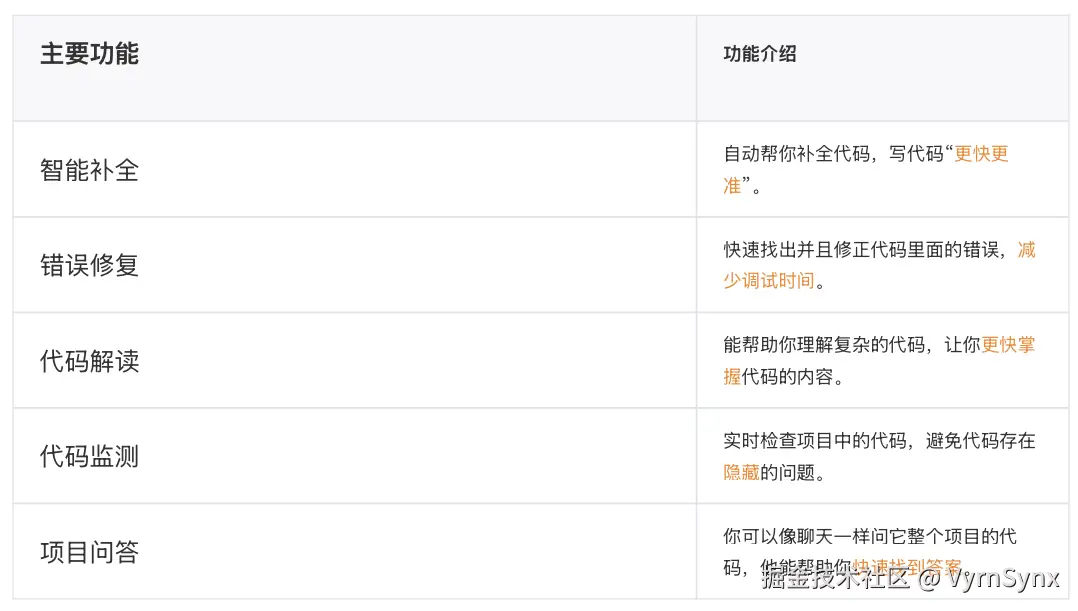Click the phrase 能帮助你理解复杂的代码
This screenshot has width=1078, height=611.
pyautogui.click(x=825, y=345)
